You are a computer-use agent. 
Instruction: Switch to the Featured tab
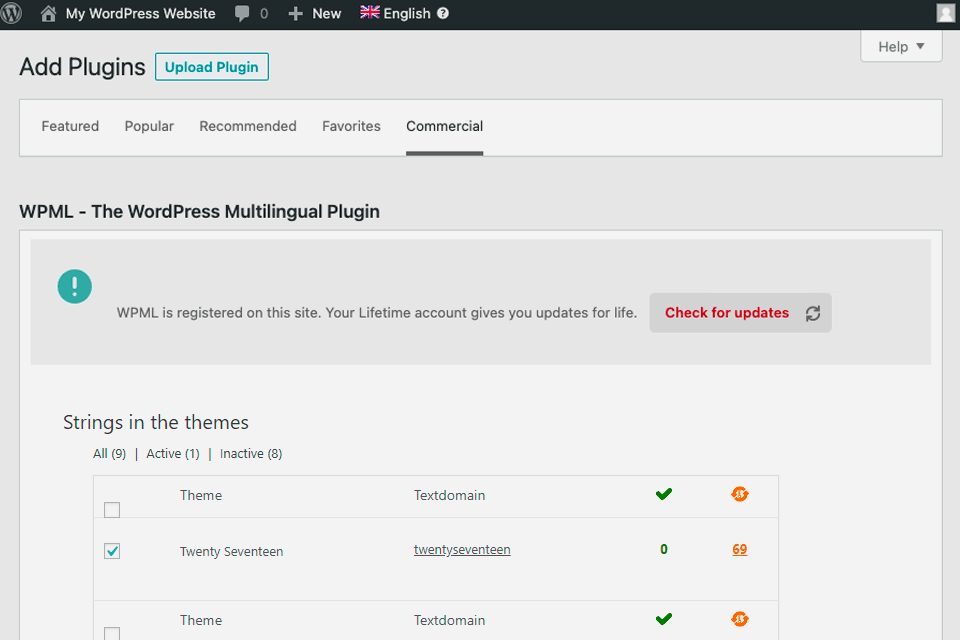tap(70, 126)
